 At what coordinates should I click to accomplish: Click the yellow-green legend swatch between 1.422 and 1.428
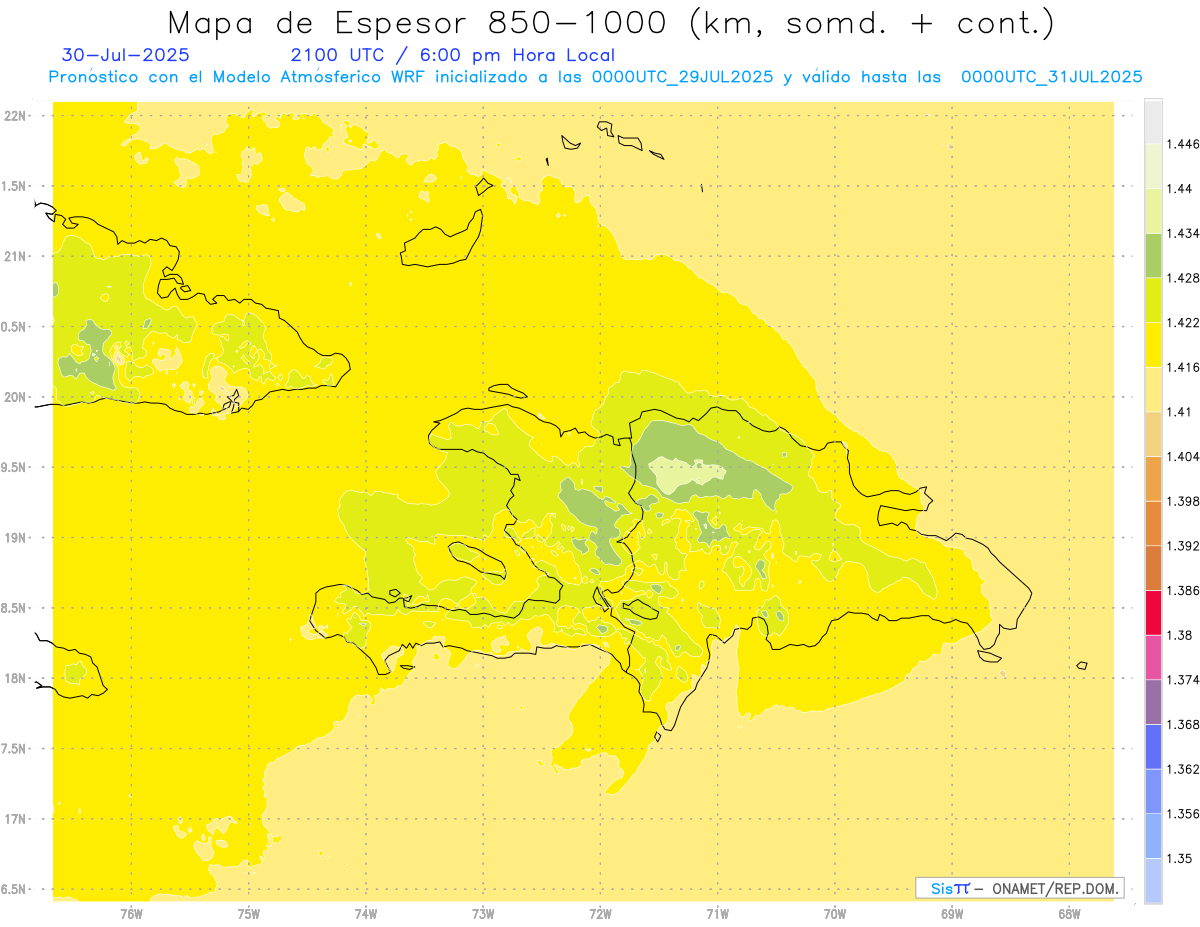[x=1153, y=300]
